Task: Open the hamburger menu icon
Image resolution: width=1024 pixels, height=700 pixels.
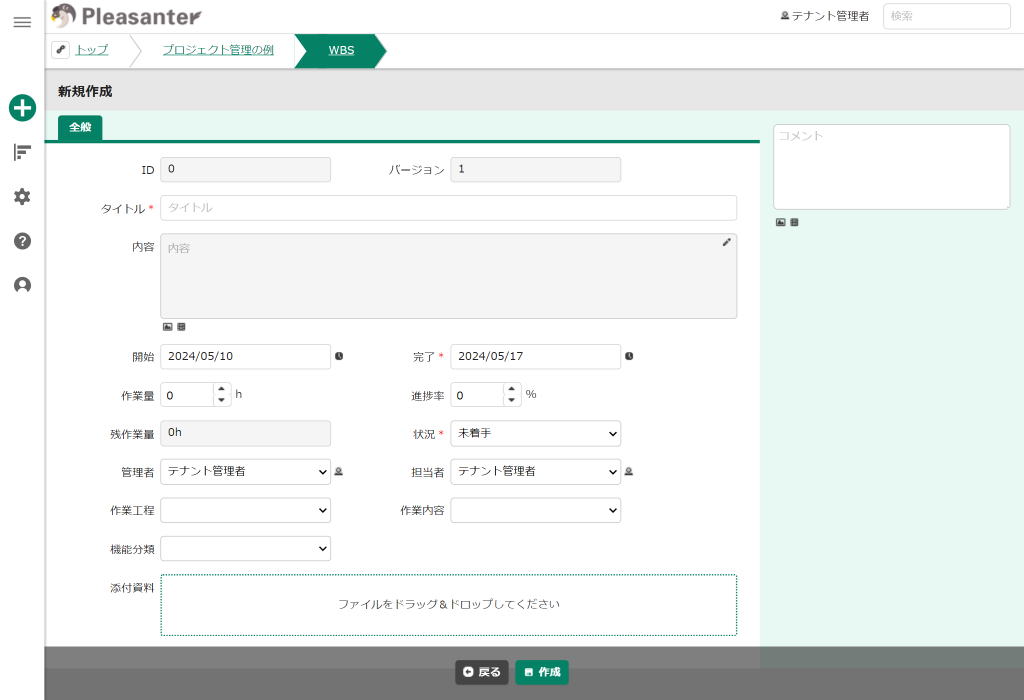Action: pyautogui.click(x=22, y=22)
